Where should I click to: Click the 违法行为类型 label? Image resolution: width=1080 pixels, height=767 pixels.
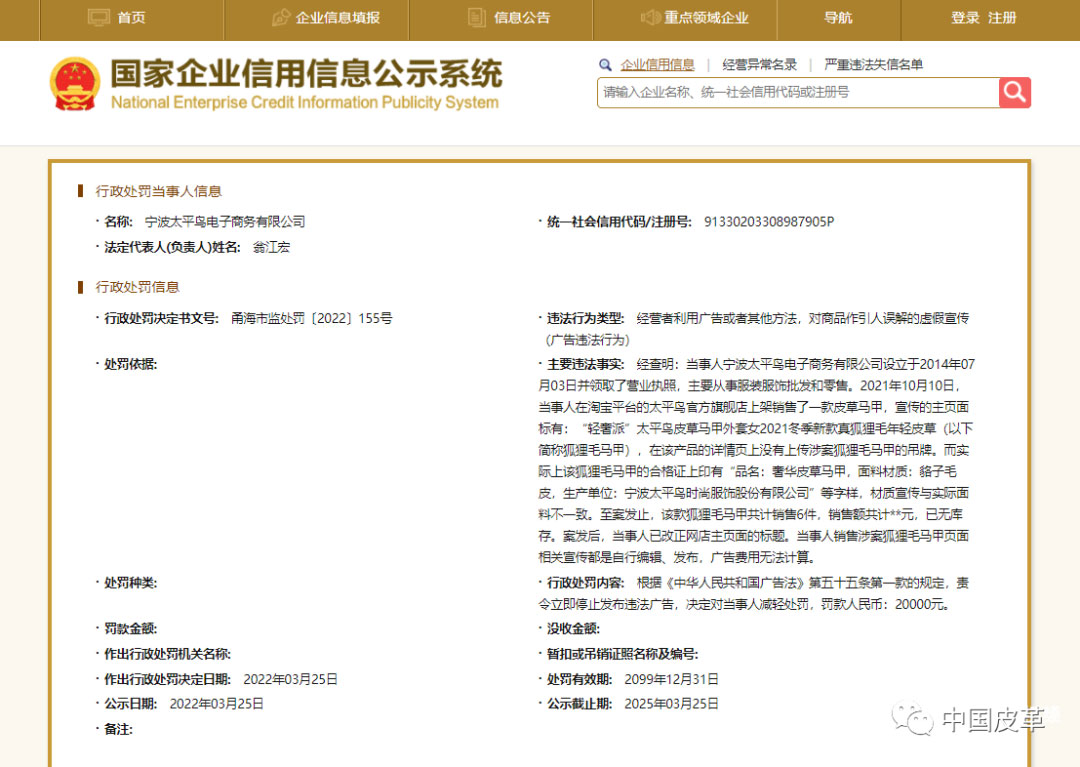(x=585, y=318)
